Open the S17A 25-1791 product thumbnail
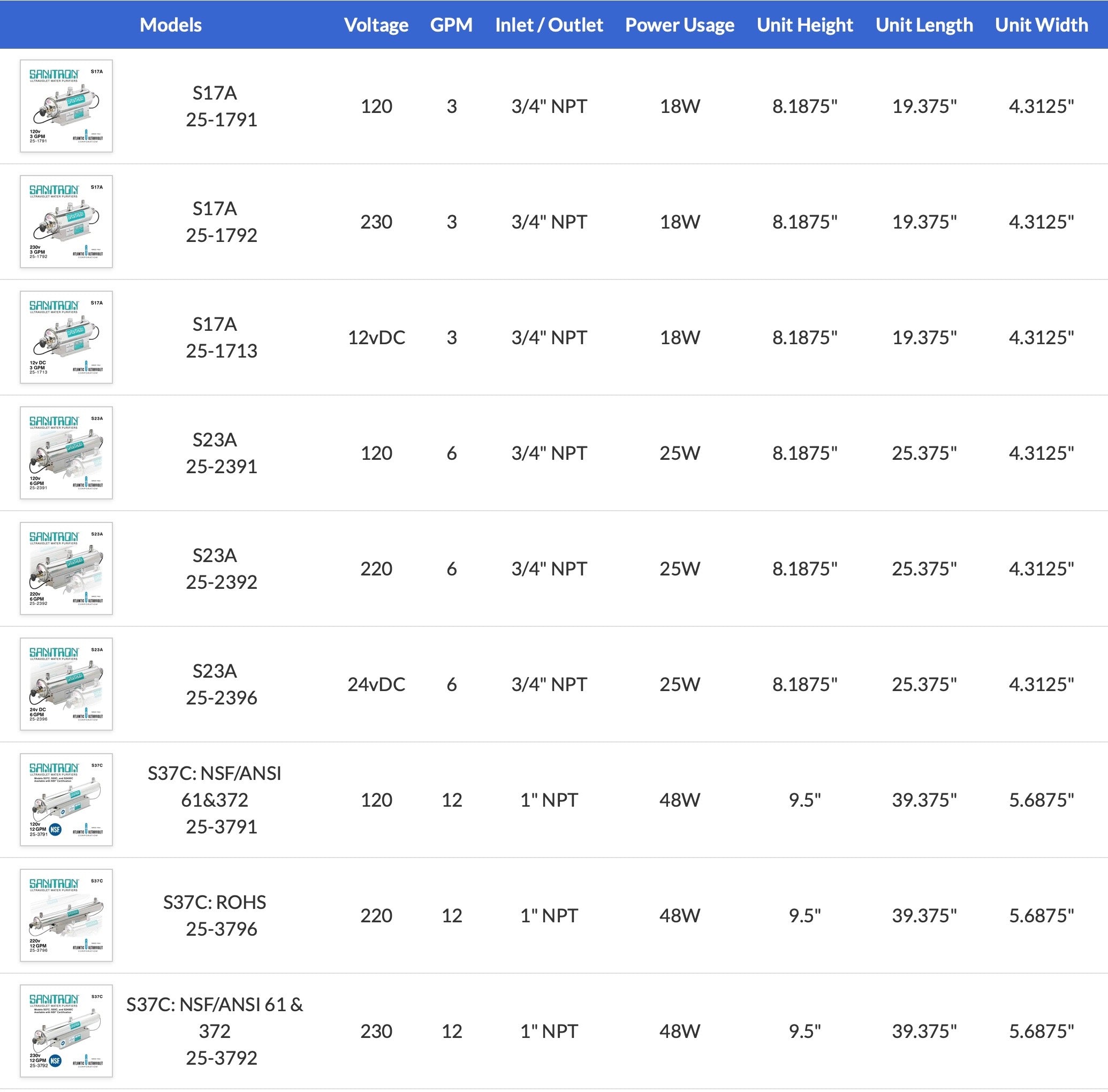 point(66,106)
